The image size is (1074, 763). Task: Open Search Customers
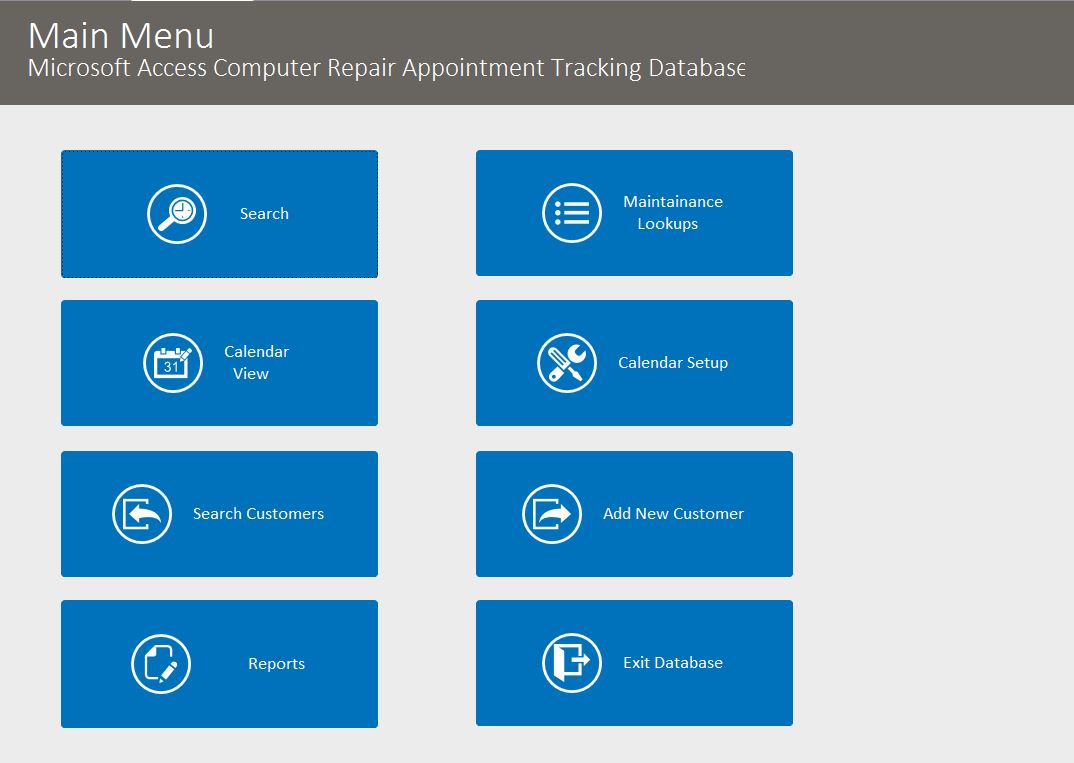[258, 513]
